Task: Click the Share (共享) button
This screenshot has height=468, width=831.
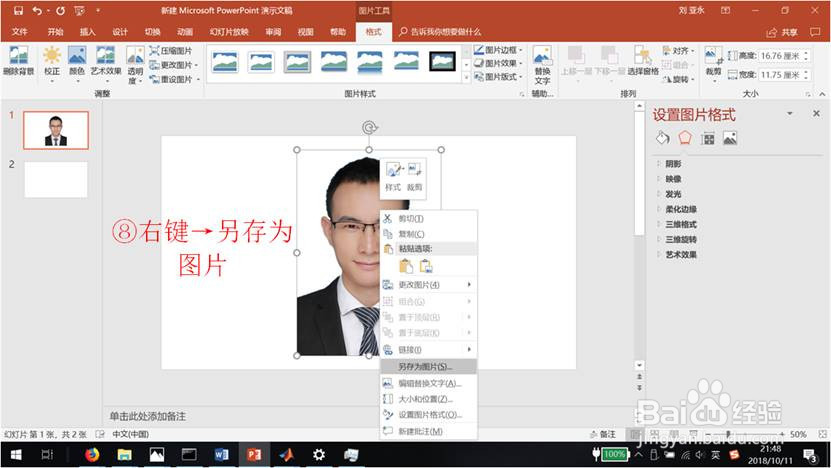Action: pyautogui.click(x=782, y=32)
